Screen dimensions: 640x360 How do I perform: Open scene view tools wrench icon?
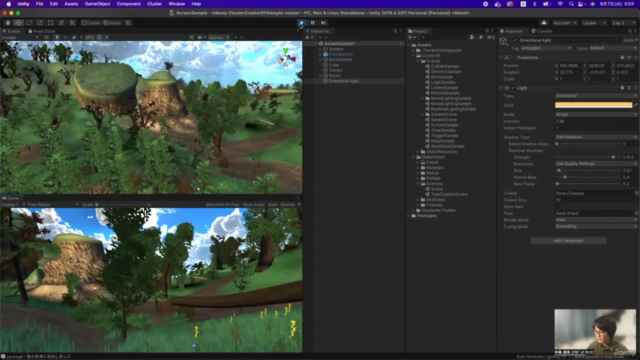[x=191, y=38]
